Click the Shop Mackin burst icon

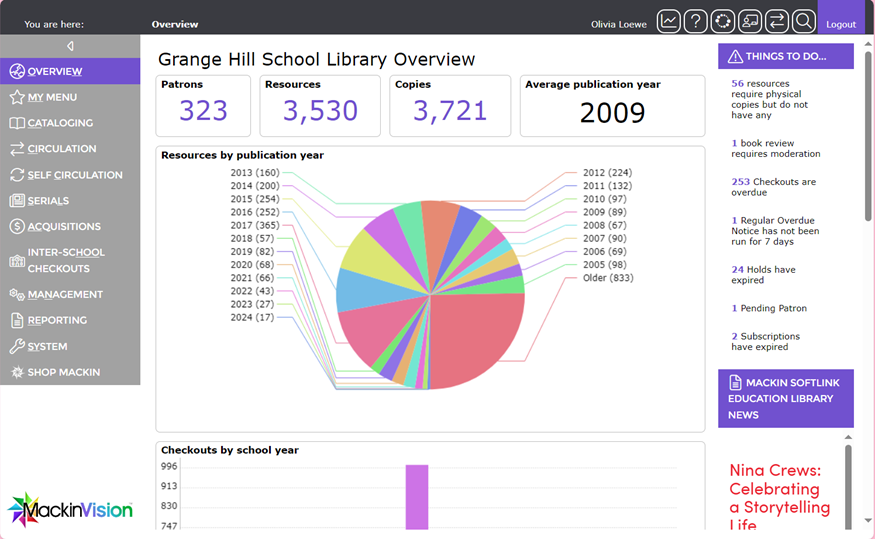[x=17, y=372]
